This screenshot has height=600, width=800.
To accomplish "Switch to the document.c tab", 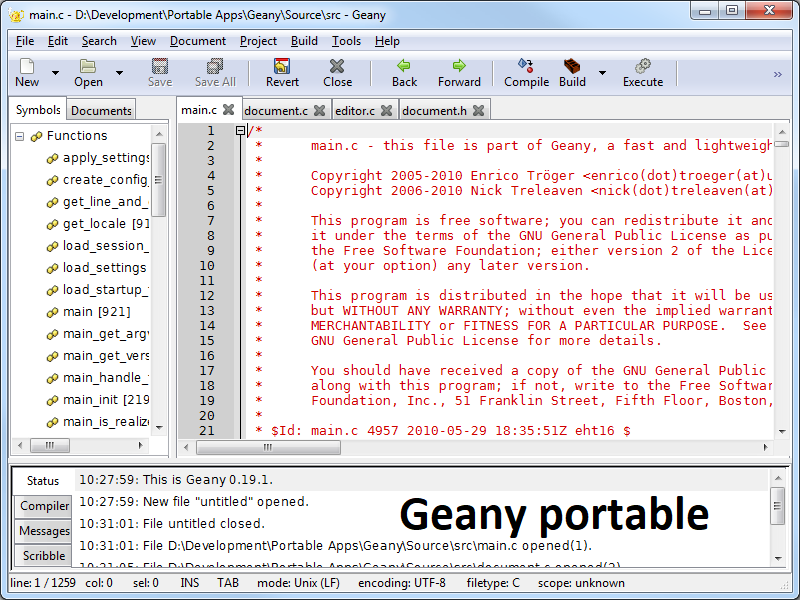I will 276,111.
